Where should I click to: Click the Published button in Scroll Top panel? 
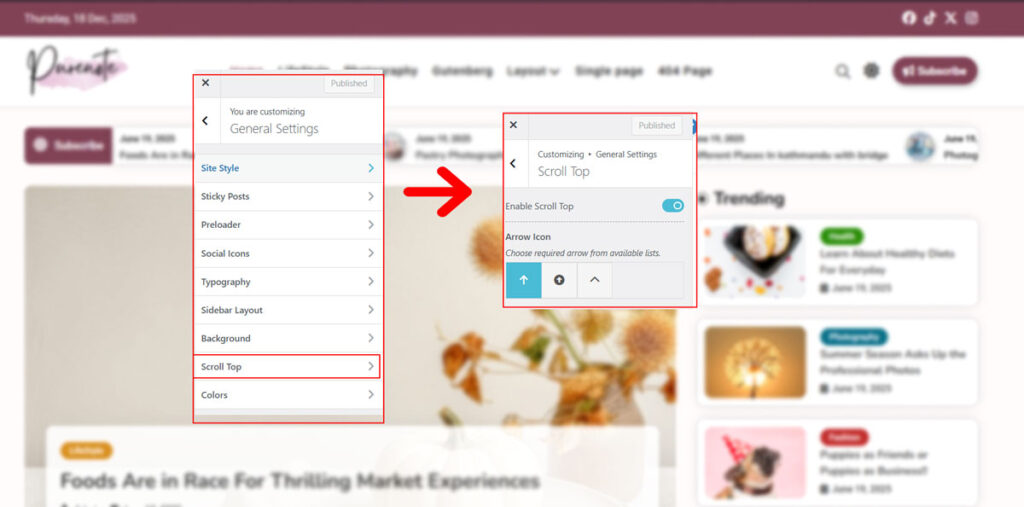tap(656, 125)
